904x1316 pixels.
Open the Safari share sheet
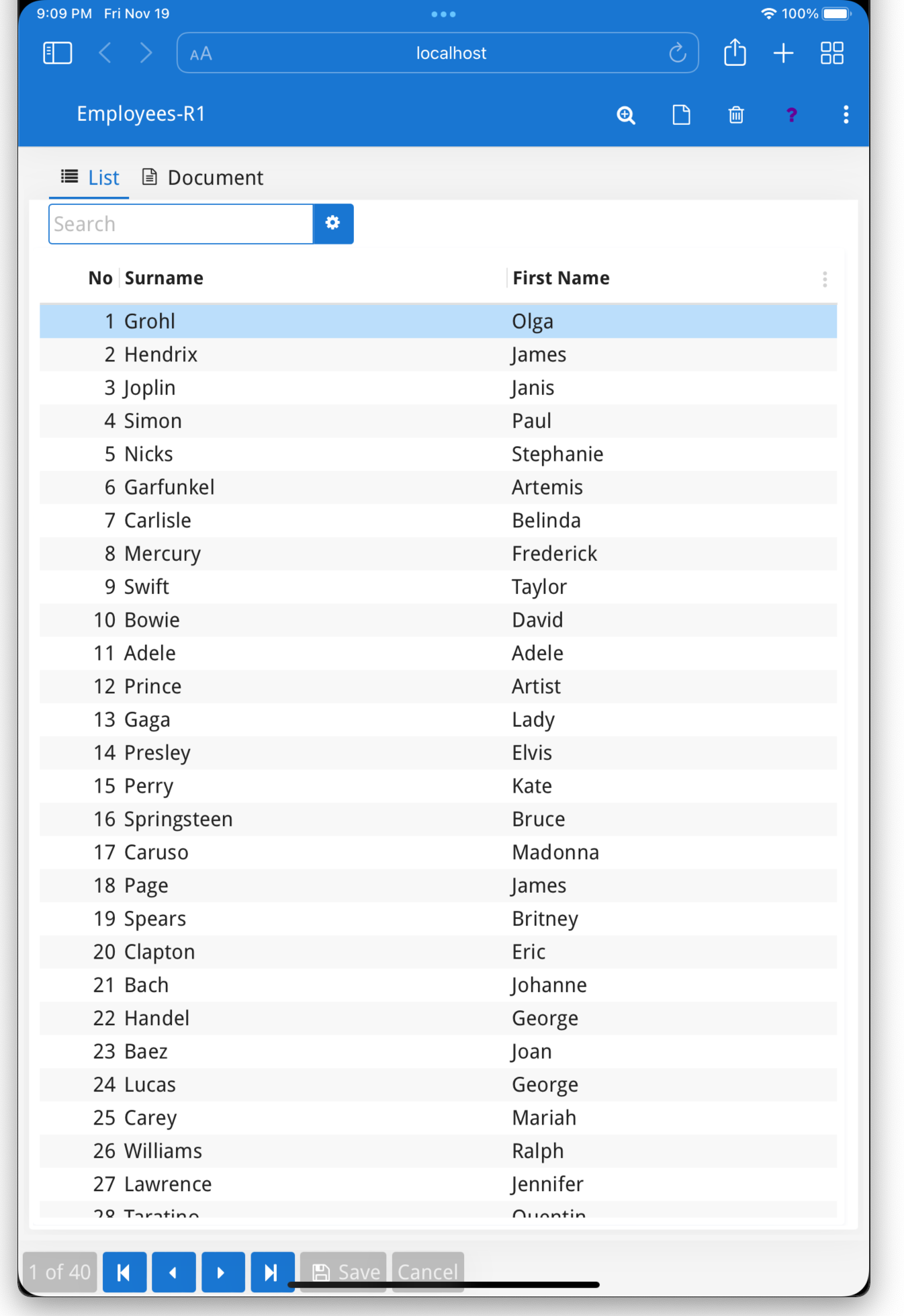tap(735, 52)
